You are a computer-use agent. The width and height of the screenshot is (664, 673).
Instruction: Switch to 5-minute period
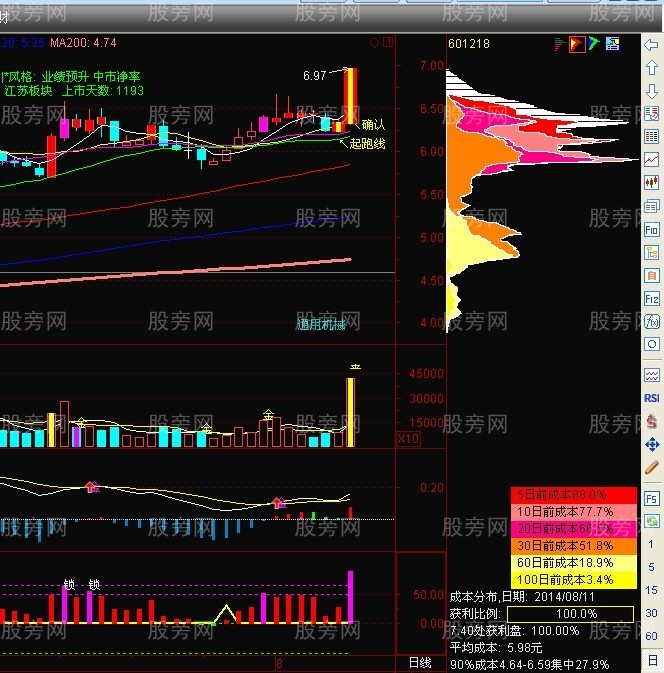pyautogui.click(x=651, y=567)
